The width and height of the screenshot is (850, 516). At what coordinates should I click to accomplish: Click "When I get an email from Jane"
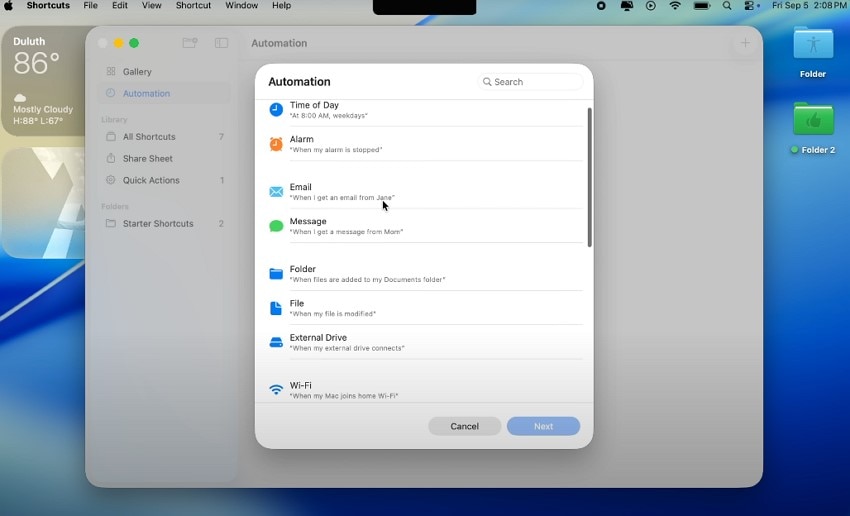click(x=342, y=197)
